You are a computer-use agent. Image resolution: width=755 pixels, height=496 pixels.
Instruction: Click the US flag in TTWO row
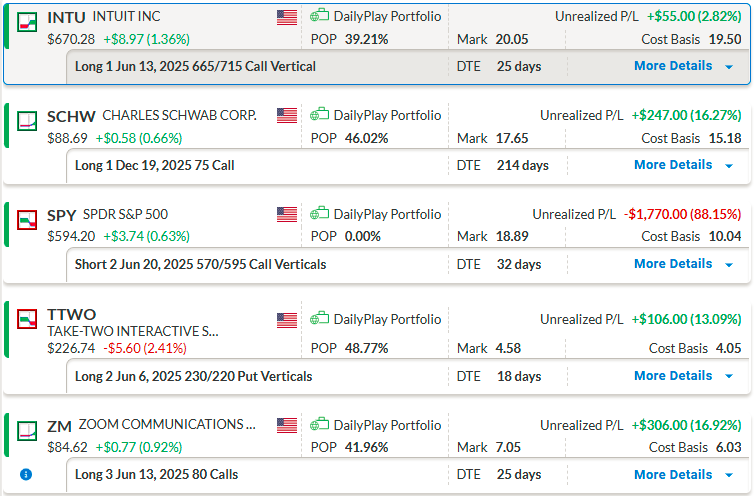point(287,320)
